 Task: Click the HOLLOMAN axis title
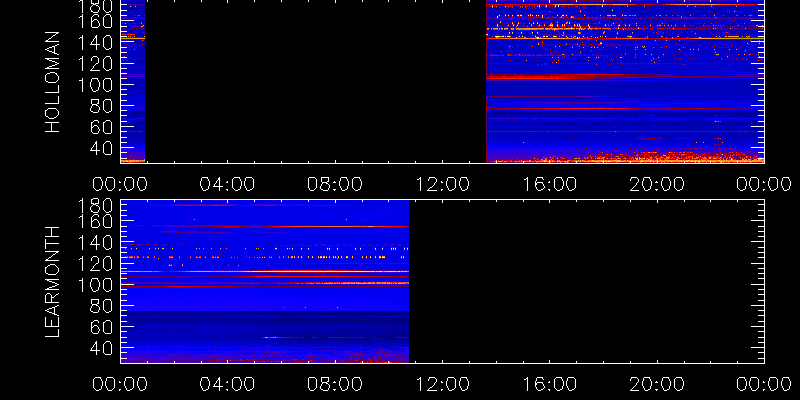(x=53, y=82)
